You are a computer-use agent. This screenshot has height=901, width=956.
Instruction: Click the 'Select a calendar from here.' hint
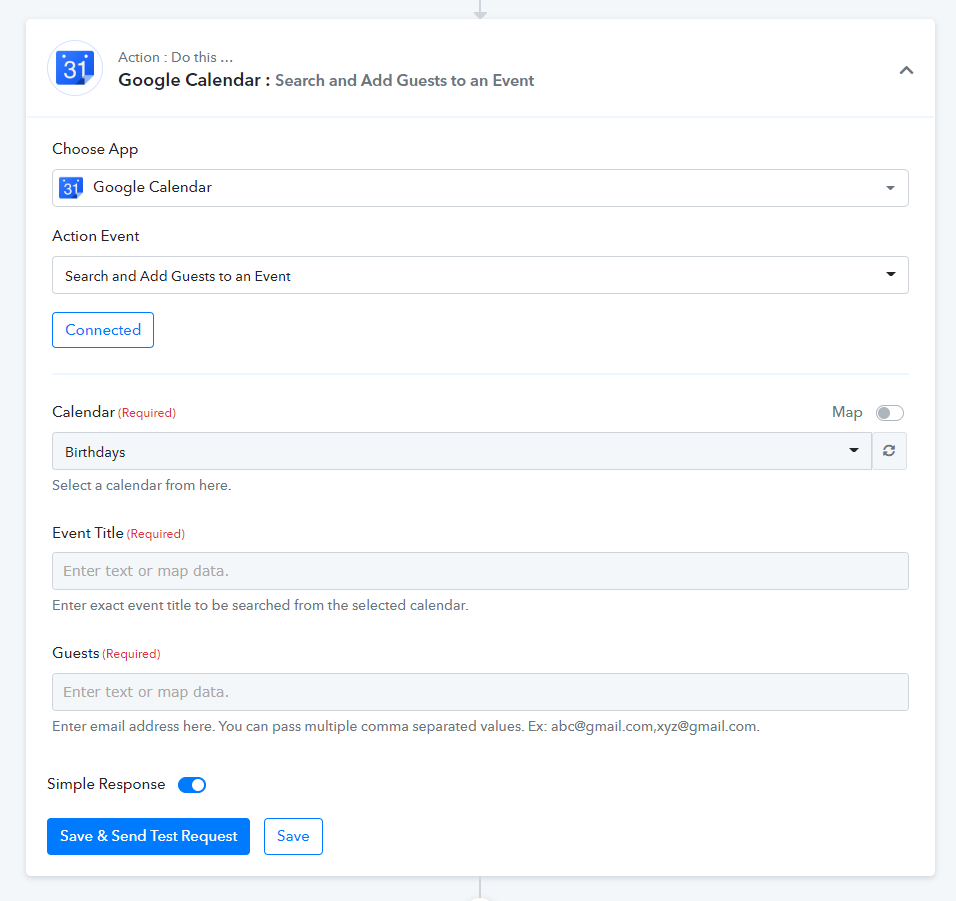pos(141,485)
